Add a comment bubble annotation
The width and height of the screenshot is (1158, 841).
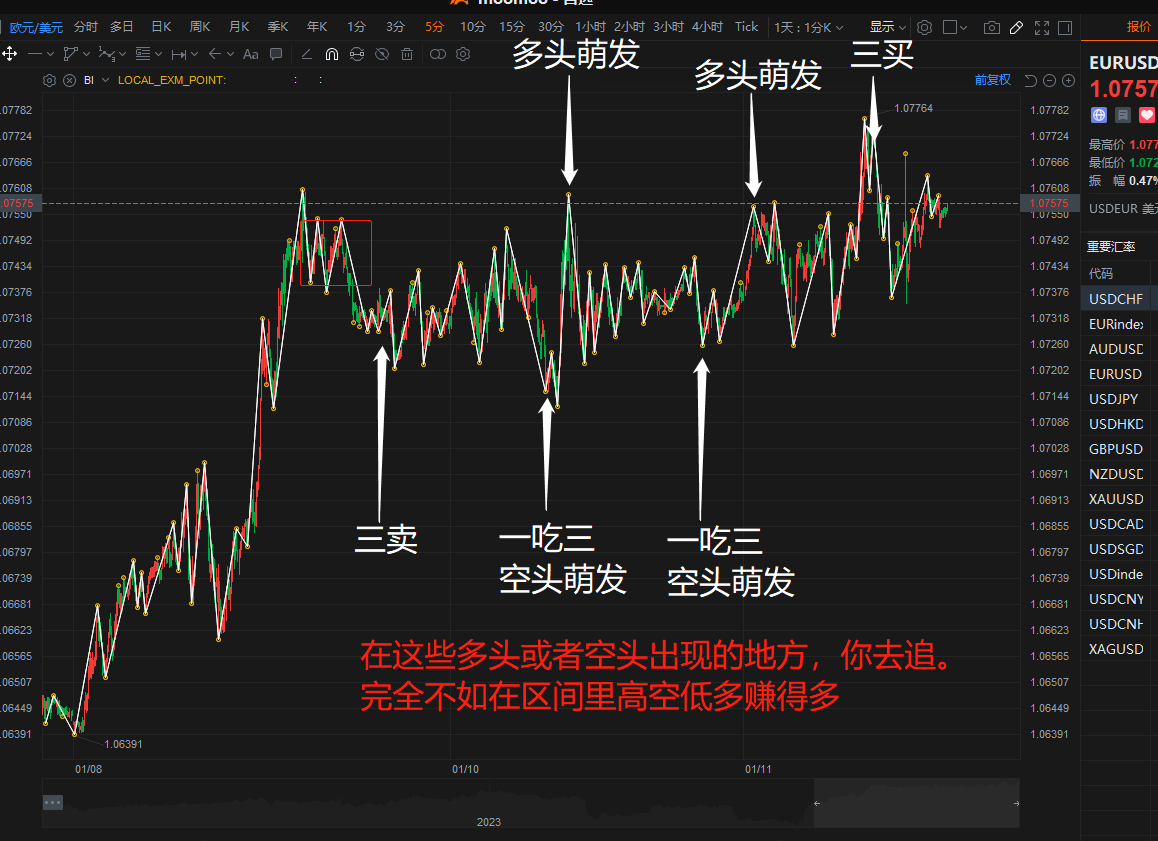click(x=276, y=54)
